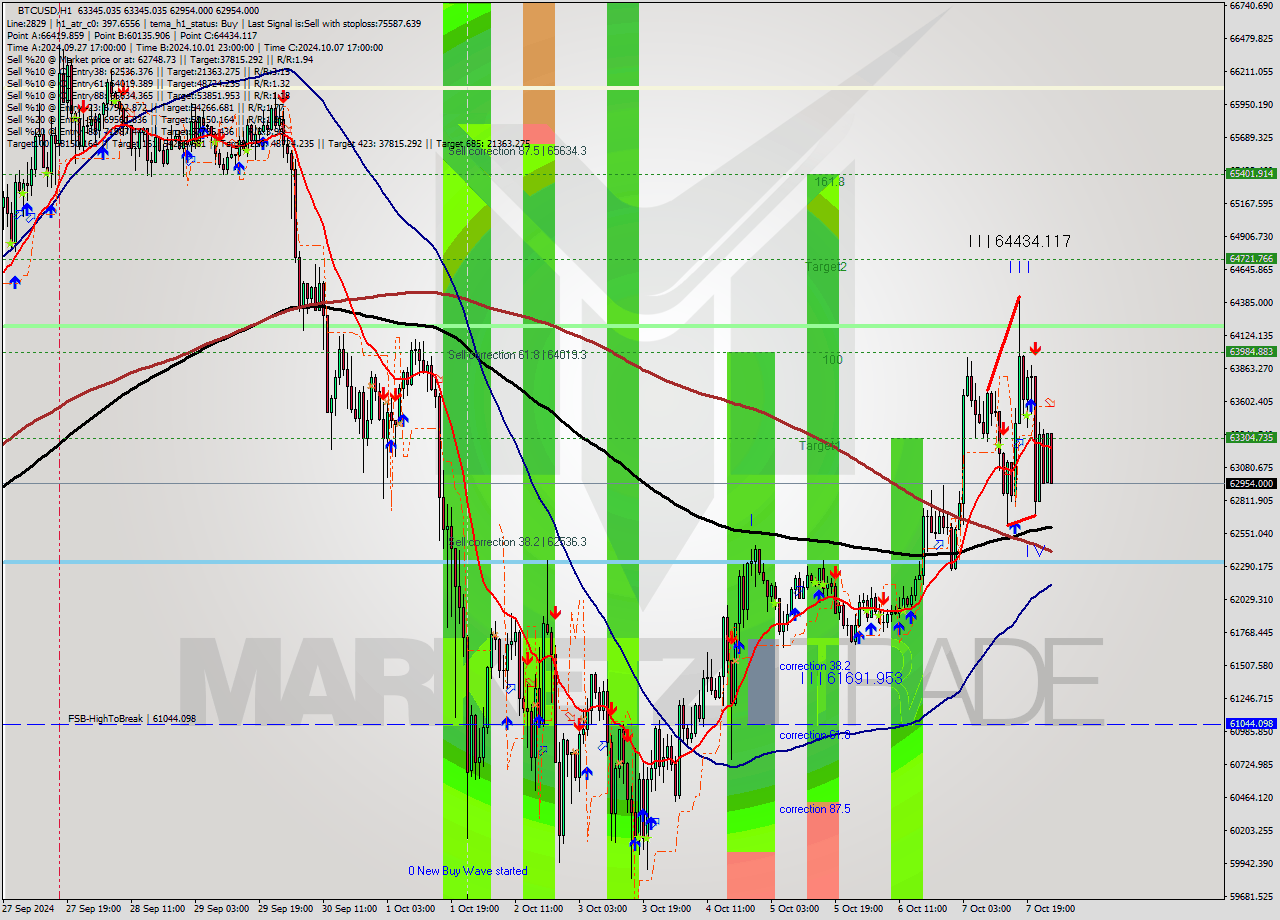The height and width of the screenshot is (920, 1280).
Task: Click the 66740.620 price axis label
Action: [1251, 5]
